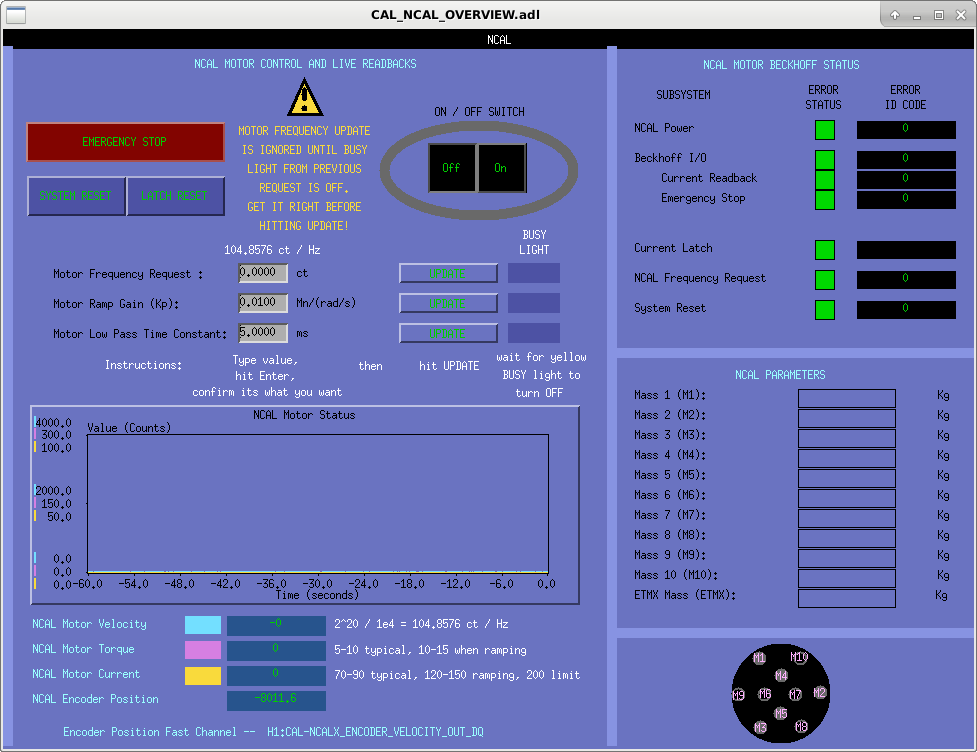Click the ETMX Mass value field
Image resolution: width=977 pixels, height=752 pixels.
pos(847,598)
